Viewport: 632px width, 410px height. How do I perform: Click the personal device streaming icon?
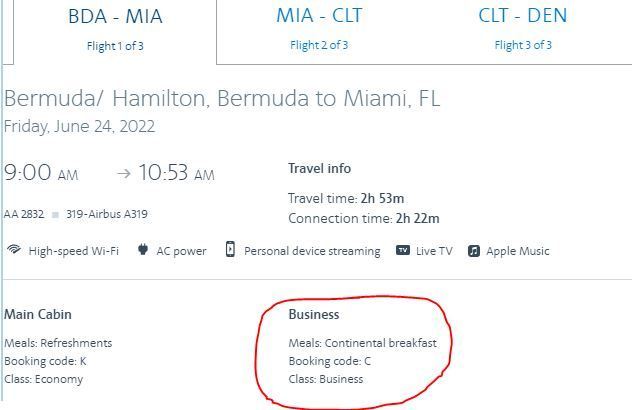(230, 250)
